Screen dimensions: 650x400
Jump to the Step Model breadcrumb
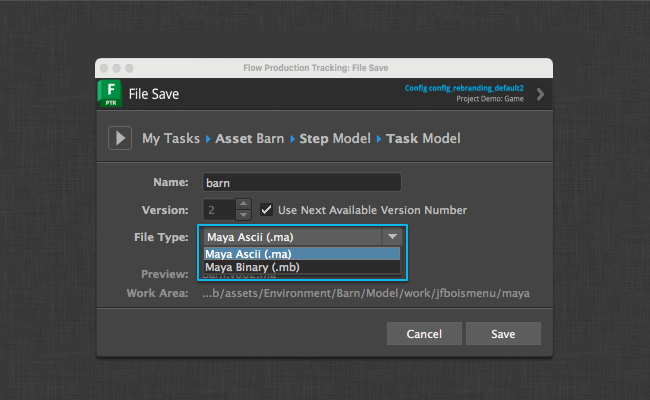tap(335, 138)
